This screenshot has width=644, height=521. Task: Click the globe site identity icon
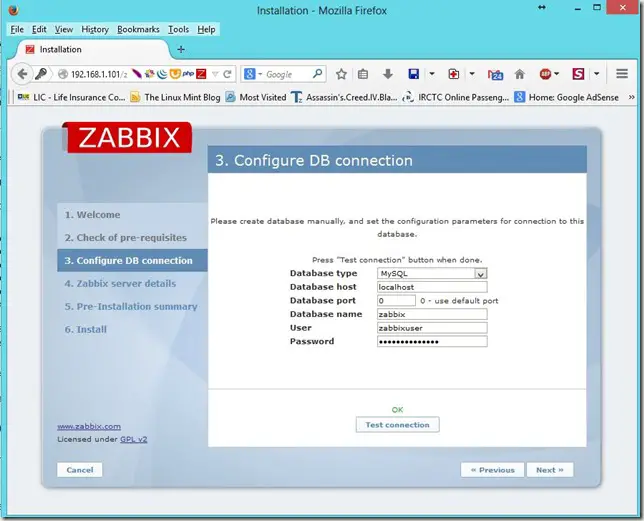pos(62,74)
